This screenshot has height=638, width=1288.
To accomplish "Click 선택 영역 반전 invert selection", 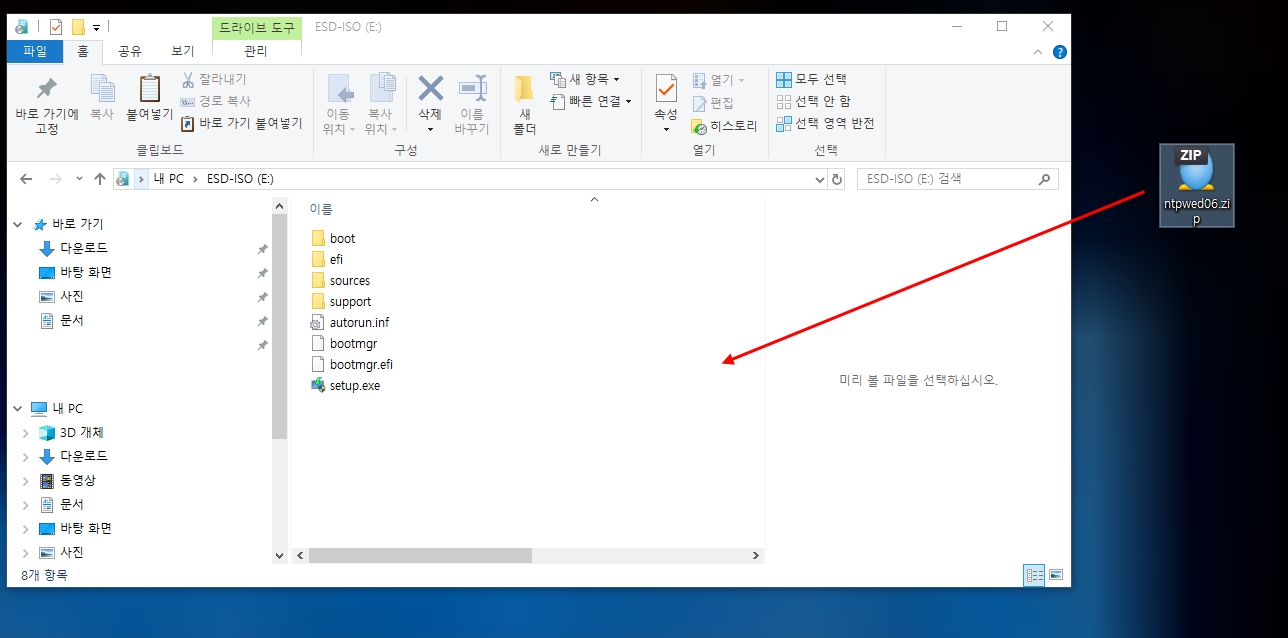I will (825, 123).
